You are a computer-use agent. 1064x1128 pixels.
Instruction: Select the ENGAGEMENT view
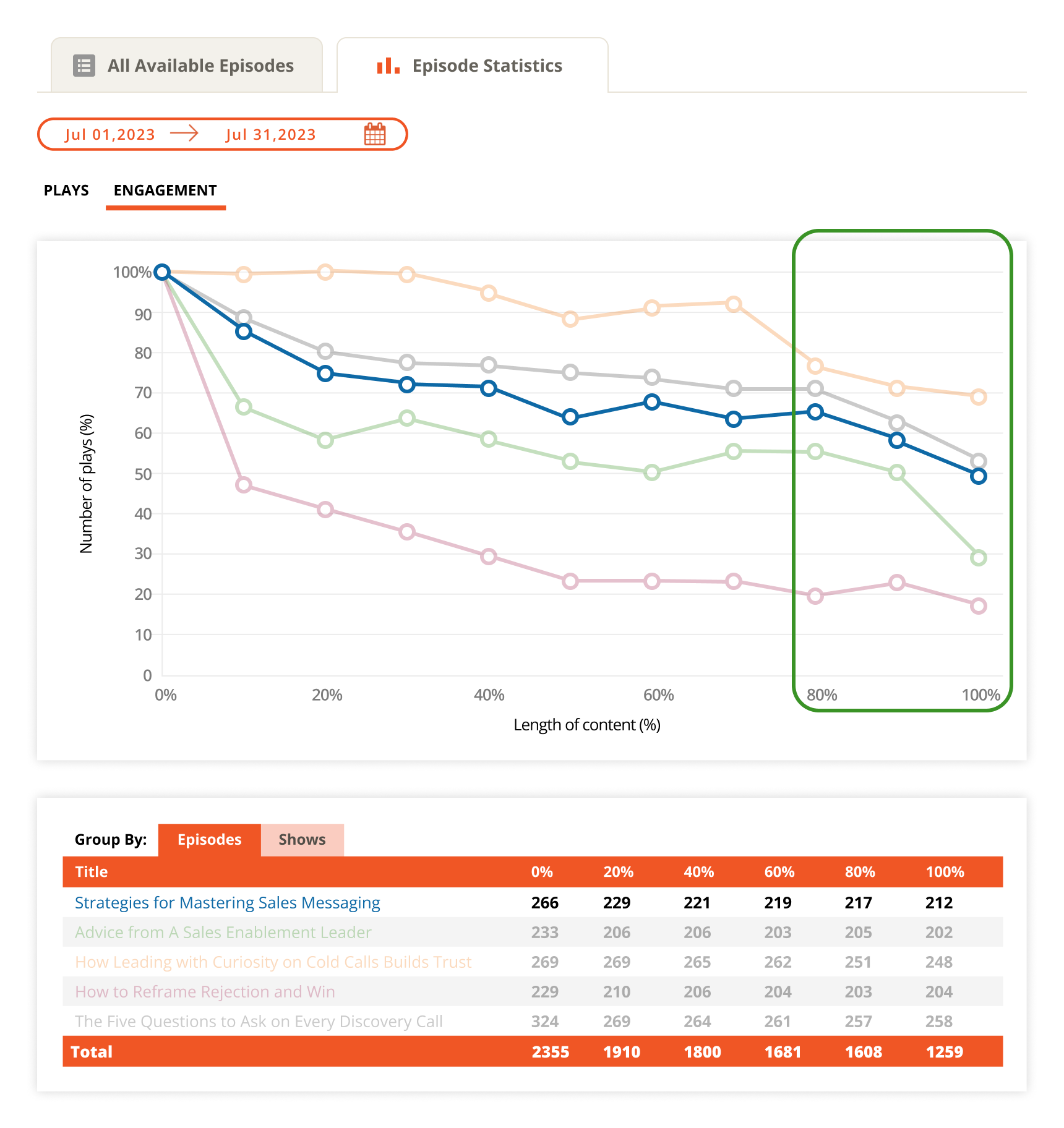pos(165,190)
